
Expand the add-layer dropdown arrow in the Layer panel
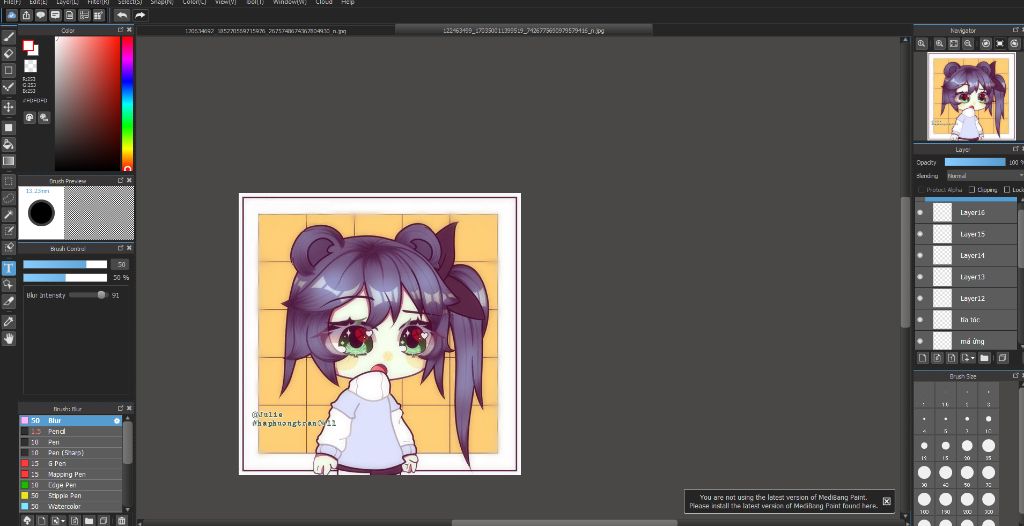click(x=972, y=358)
